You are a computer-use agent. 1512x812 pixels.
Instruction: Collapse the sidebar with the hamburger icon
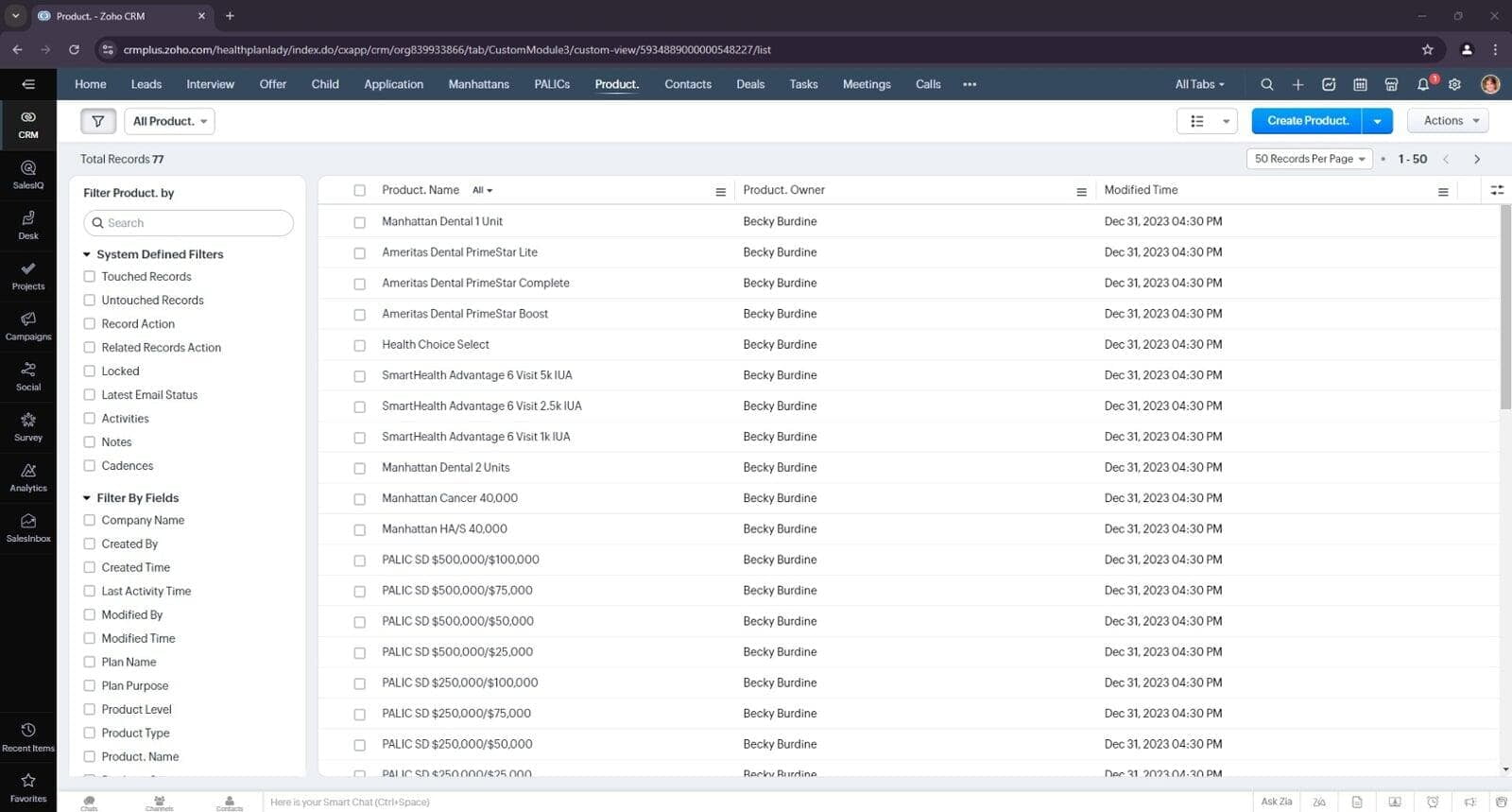28,84
